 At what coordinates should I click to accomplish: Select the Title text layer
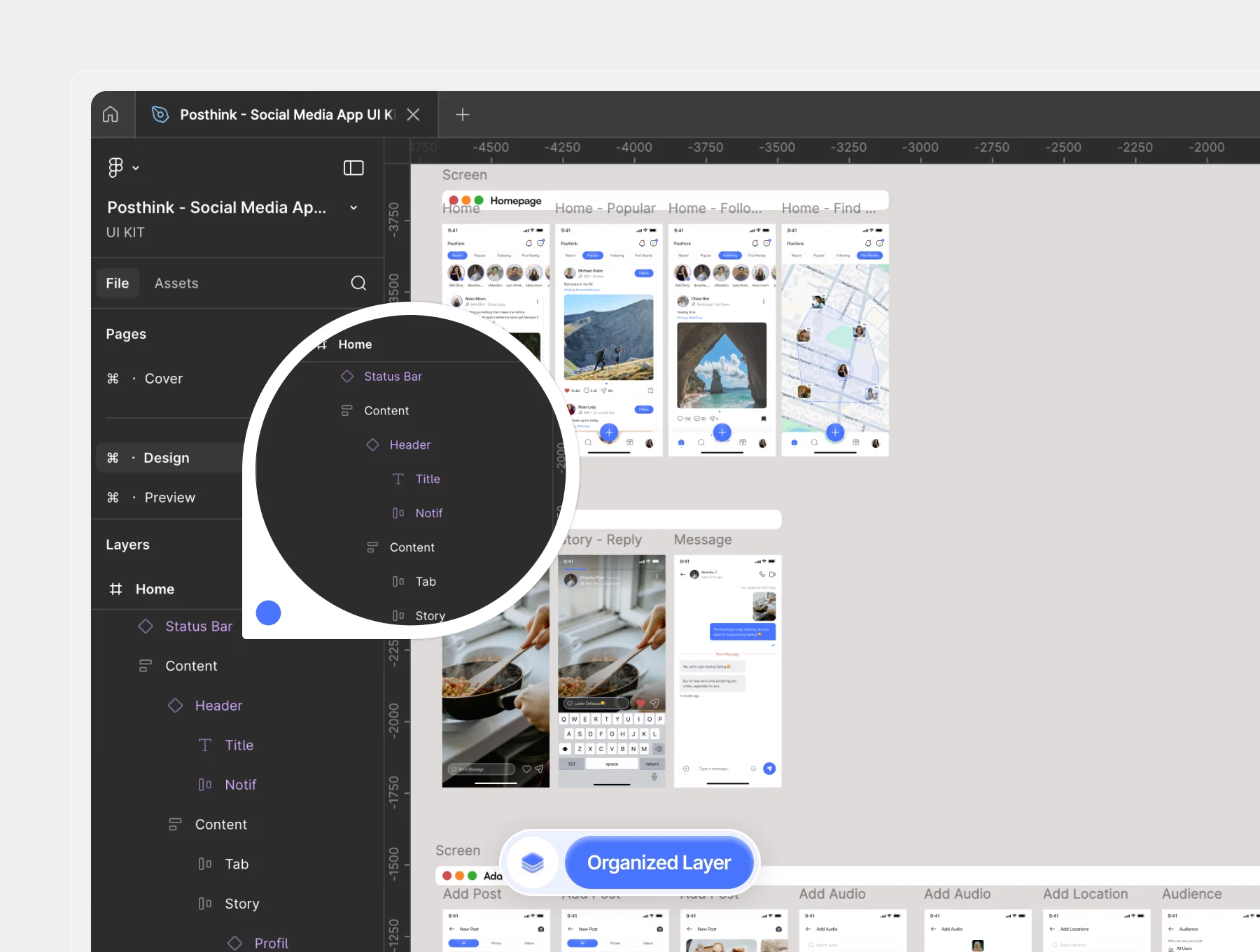click(x=239, y=745)
